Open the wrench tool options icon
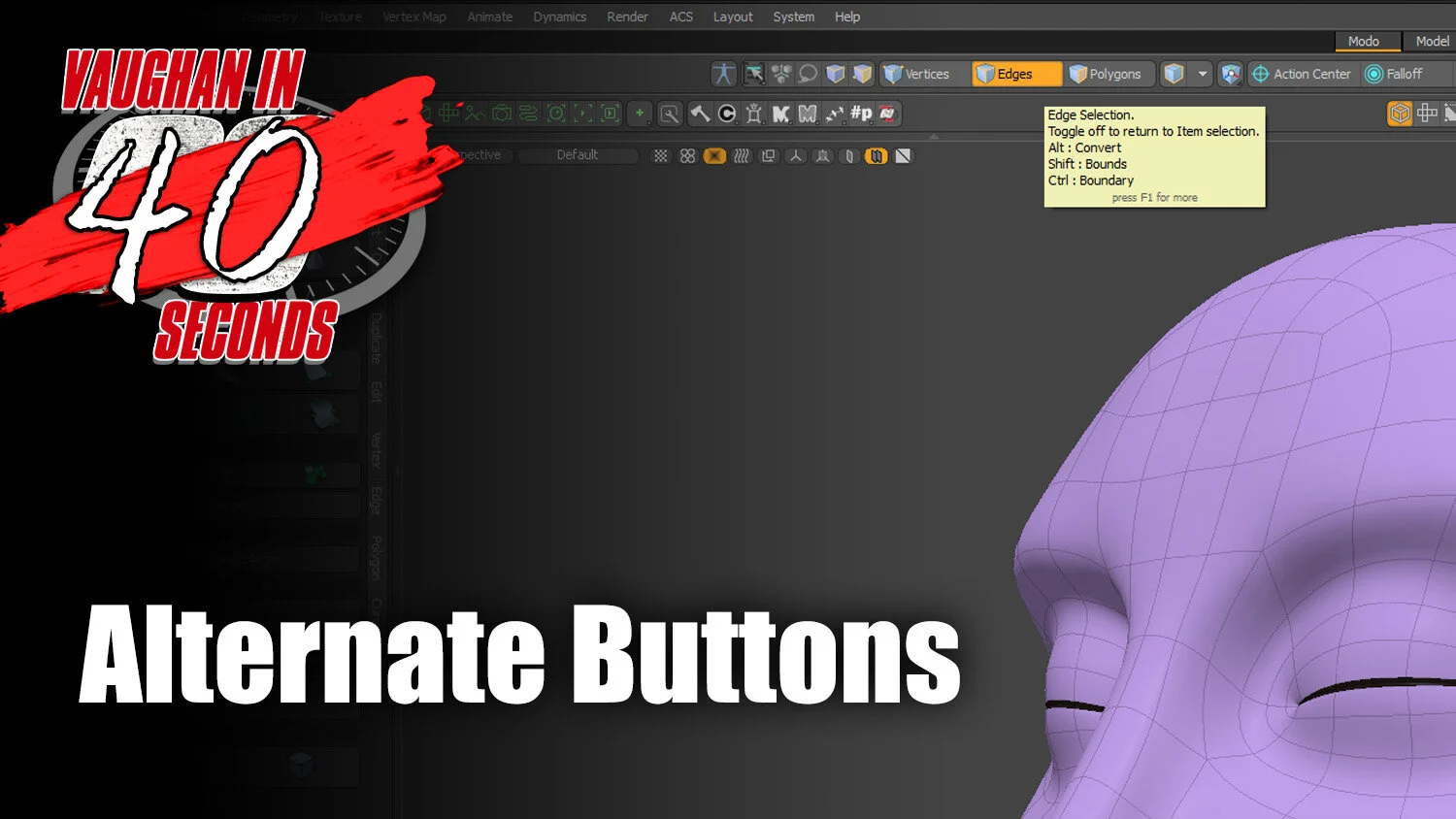Image resolution: width=1456 pixels, height=819 pixels. point(670,114)
